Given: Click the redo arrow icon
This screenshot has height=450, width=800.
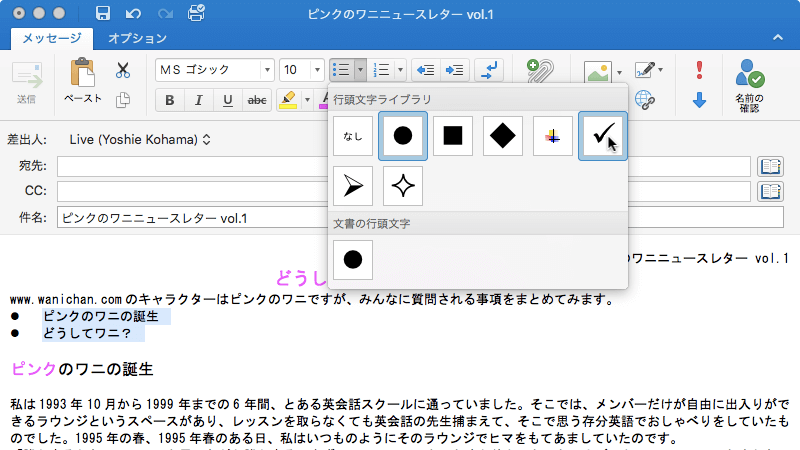Looking at the screenshot, I should pos(165,14).
